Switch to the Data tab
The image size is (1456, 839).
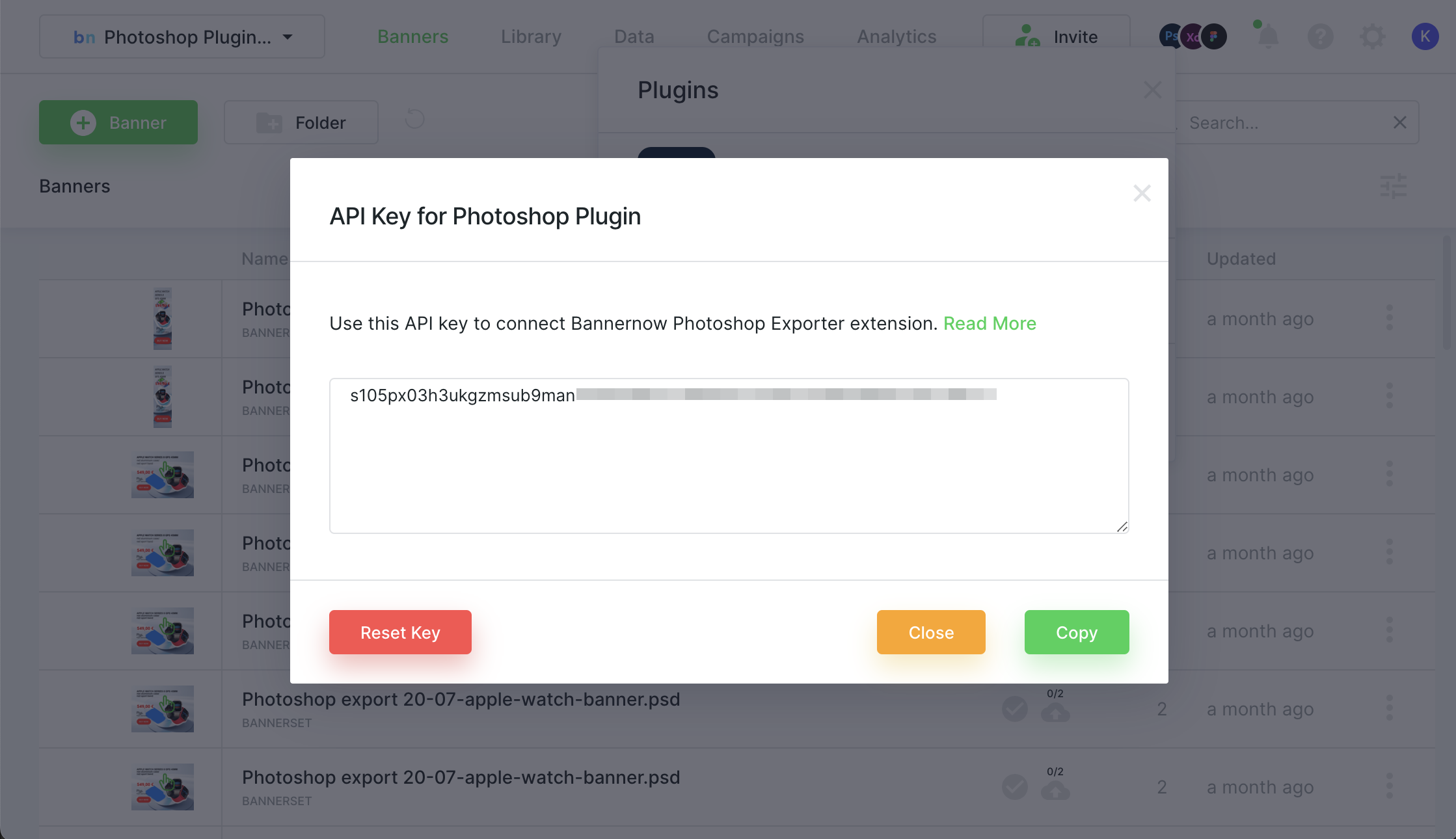coord(634,36)
